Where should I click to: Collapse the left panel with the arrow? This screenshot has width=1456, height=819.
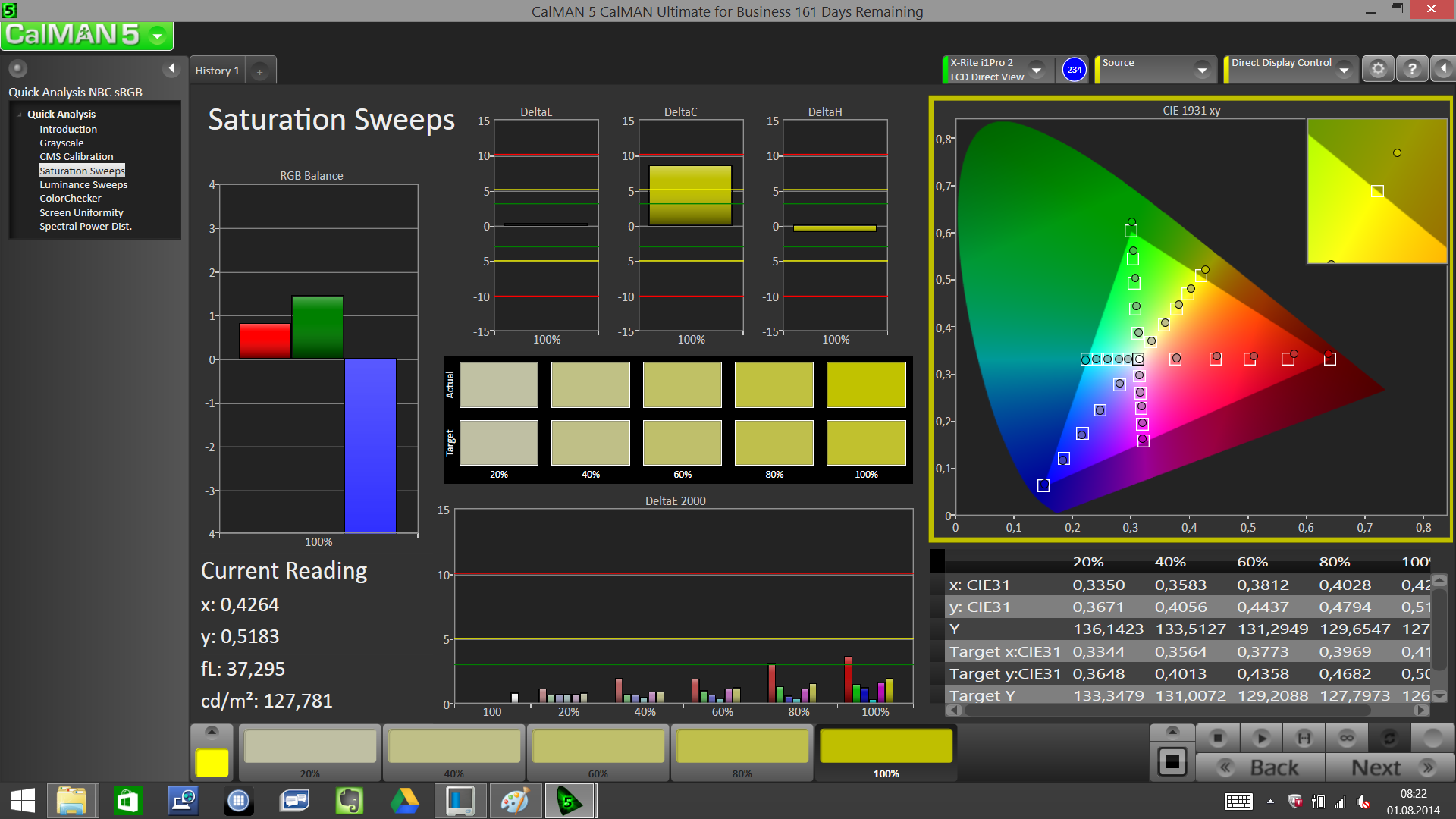[171, 69]
